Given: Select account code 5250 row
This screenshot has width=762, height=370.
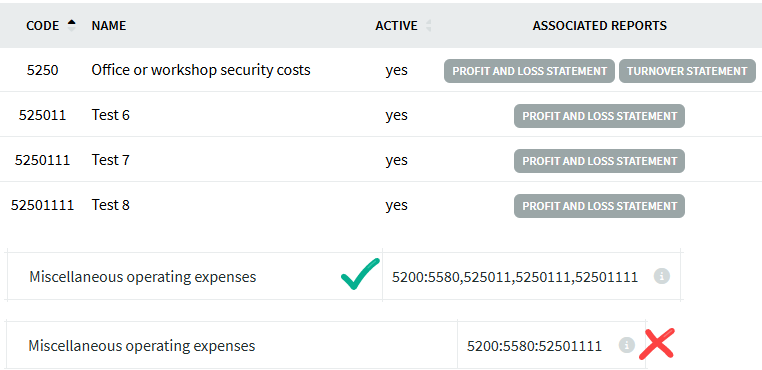Looking at the screenshot, I should tap(381, 70).
